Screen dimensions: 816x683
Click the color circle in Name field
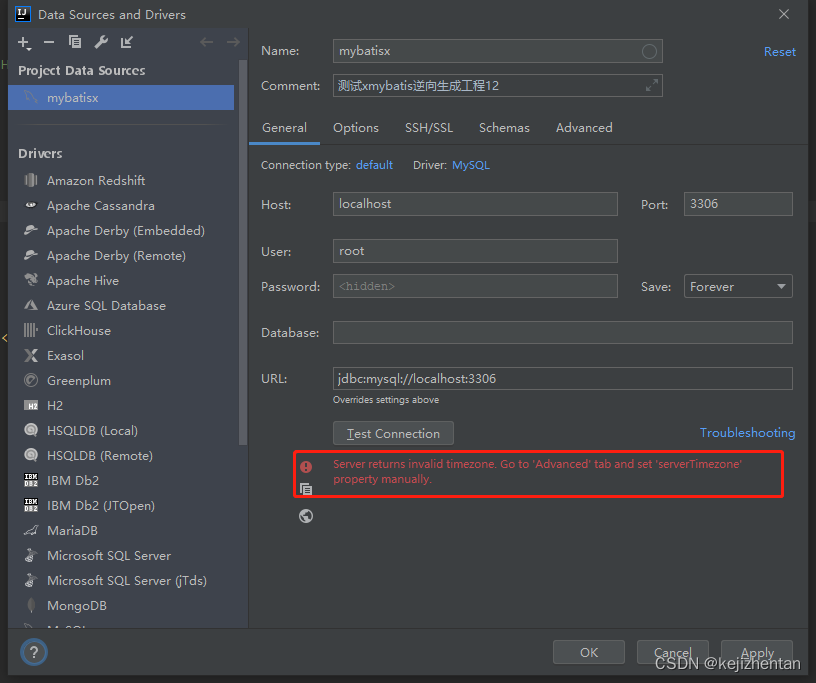pos(649,51)
